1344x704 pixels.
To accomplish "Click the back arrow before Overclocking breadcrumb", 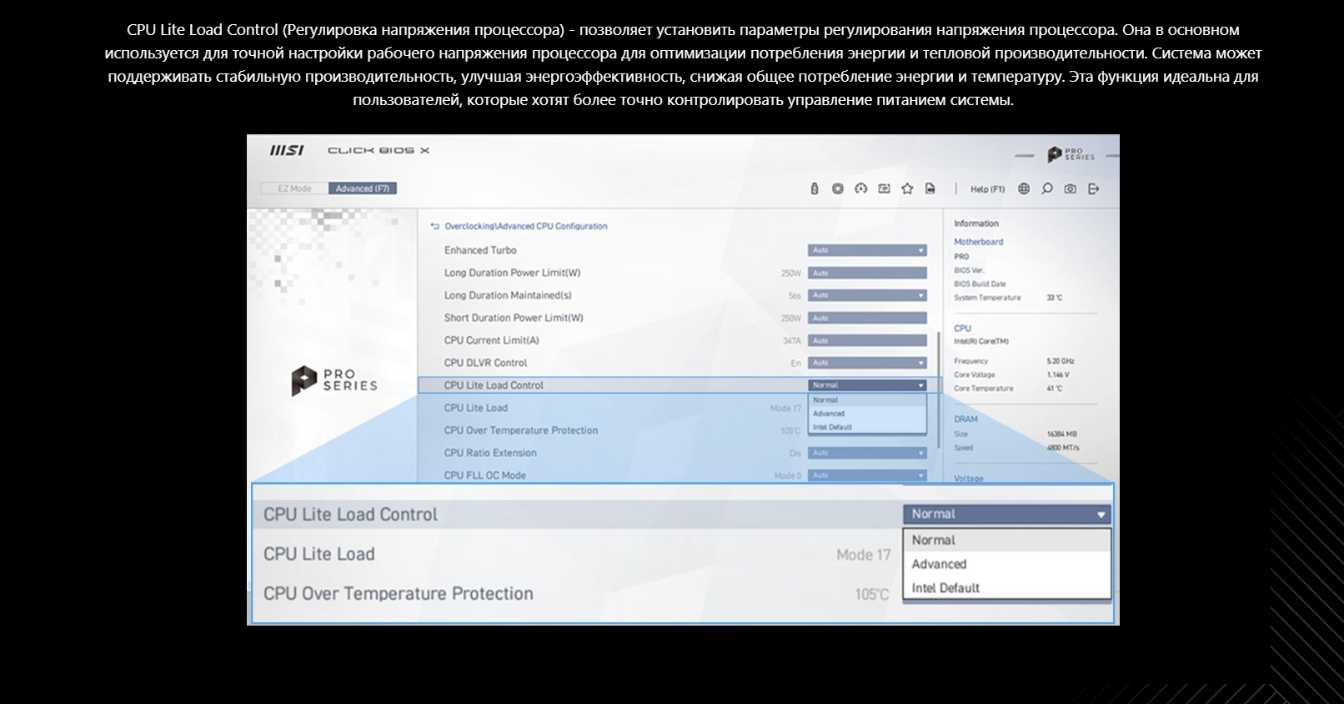I will (435, 227).
